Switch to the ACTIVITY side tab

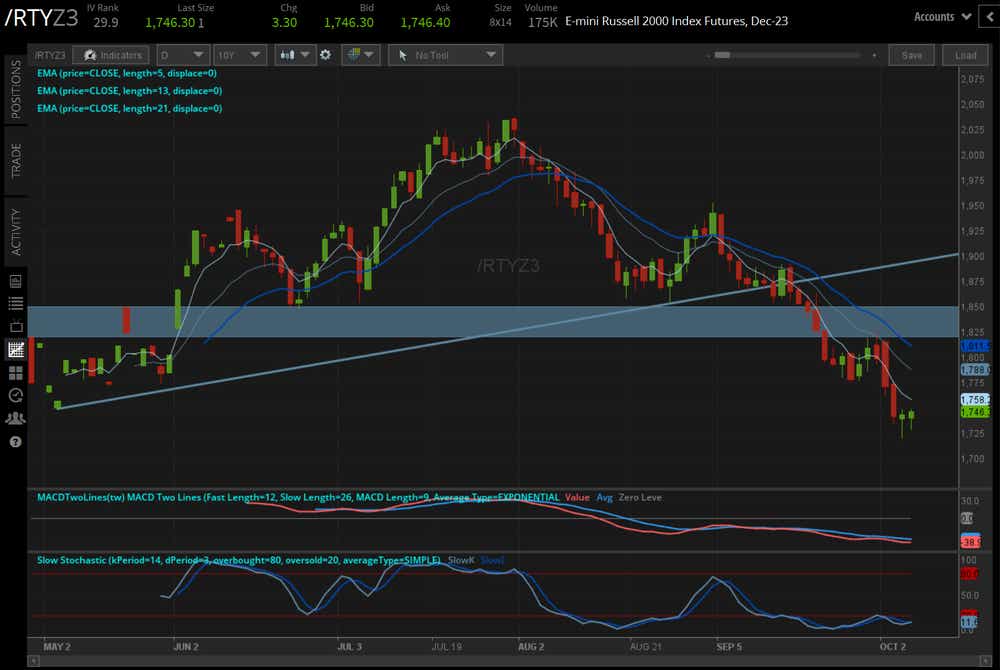tap(16, 232)
